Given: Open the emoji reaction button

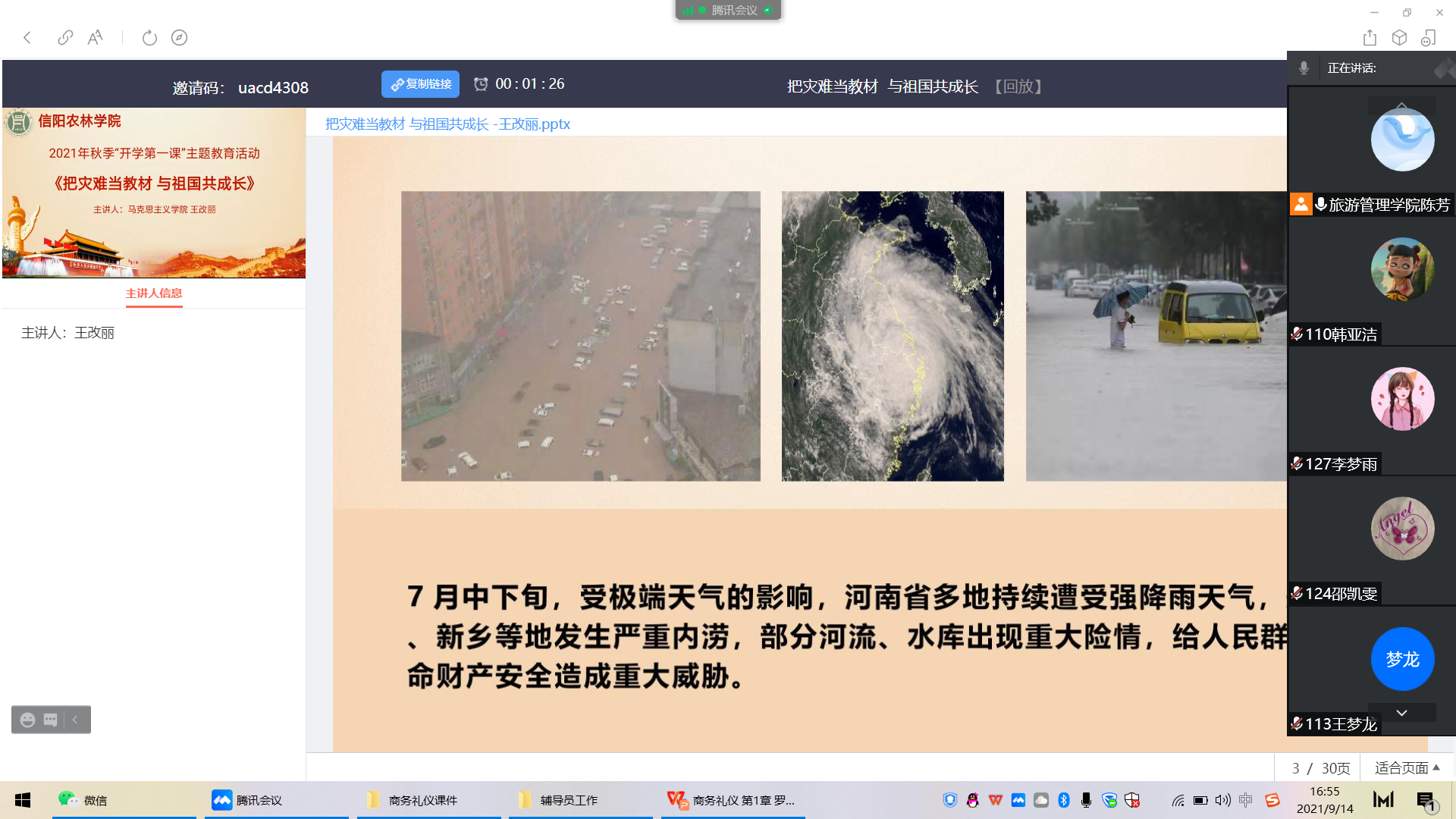Looking at the screenshot, I should point(28,720).
